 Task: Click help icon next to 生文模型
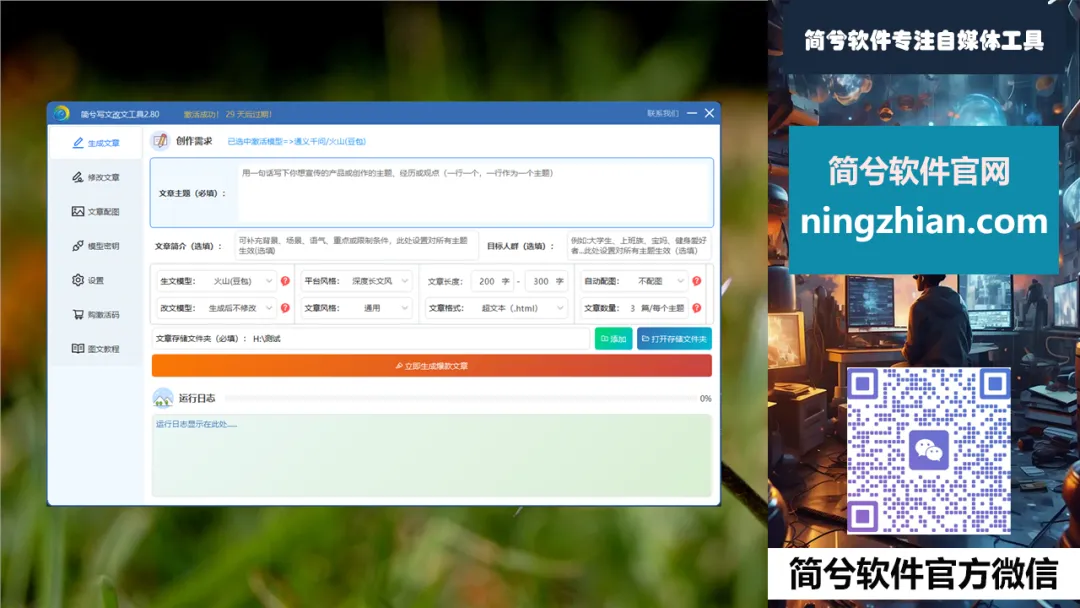pos(285,281)
